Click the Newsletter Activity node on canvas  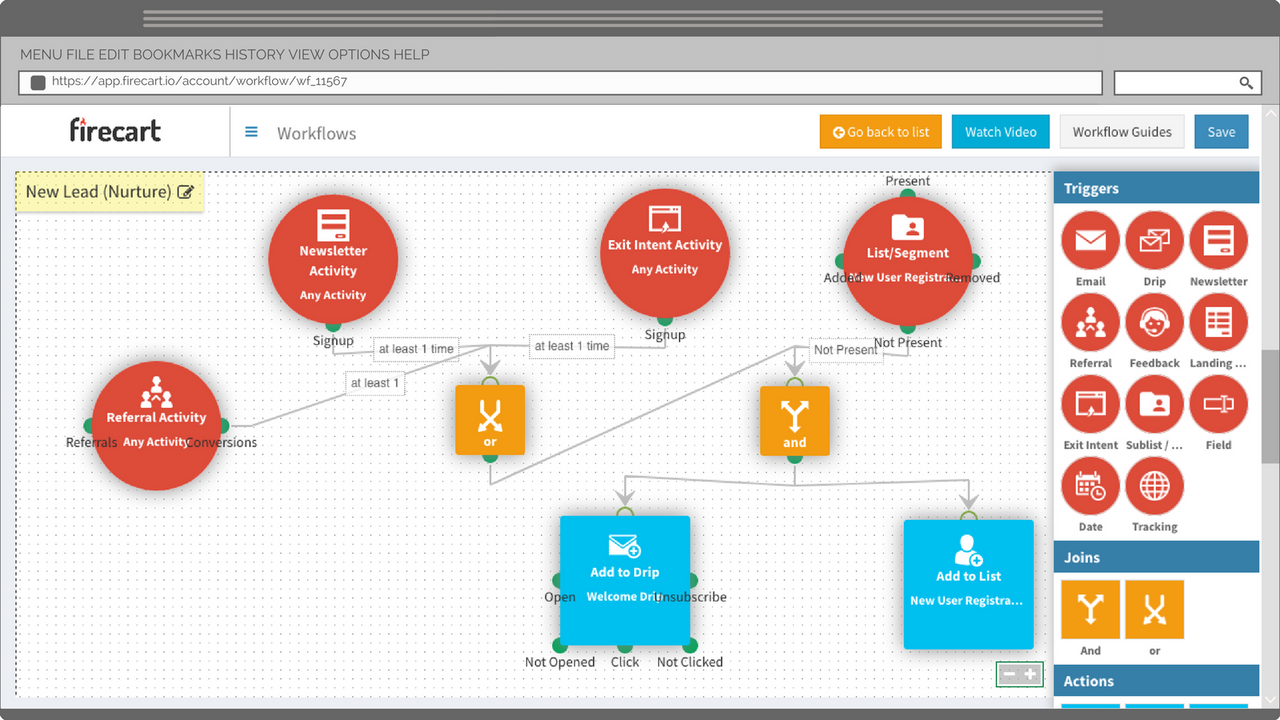(x=333, y=259)
